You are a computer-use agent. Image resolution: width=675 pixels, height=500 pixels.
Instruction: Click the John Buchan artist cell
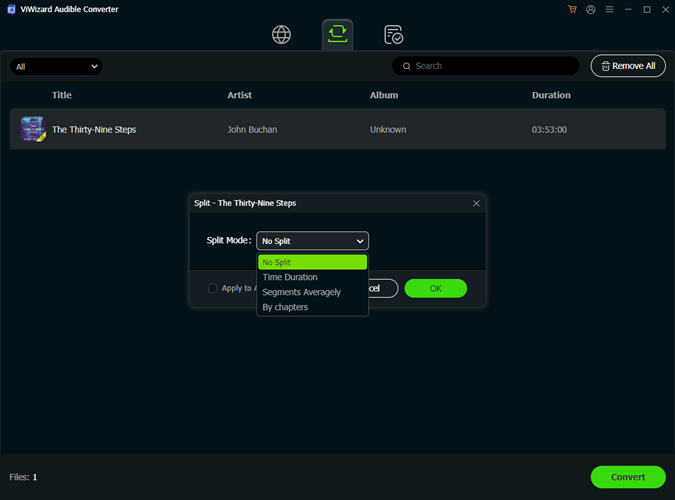click(x=252, y=130)
